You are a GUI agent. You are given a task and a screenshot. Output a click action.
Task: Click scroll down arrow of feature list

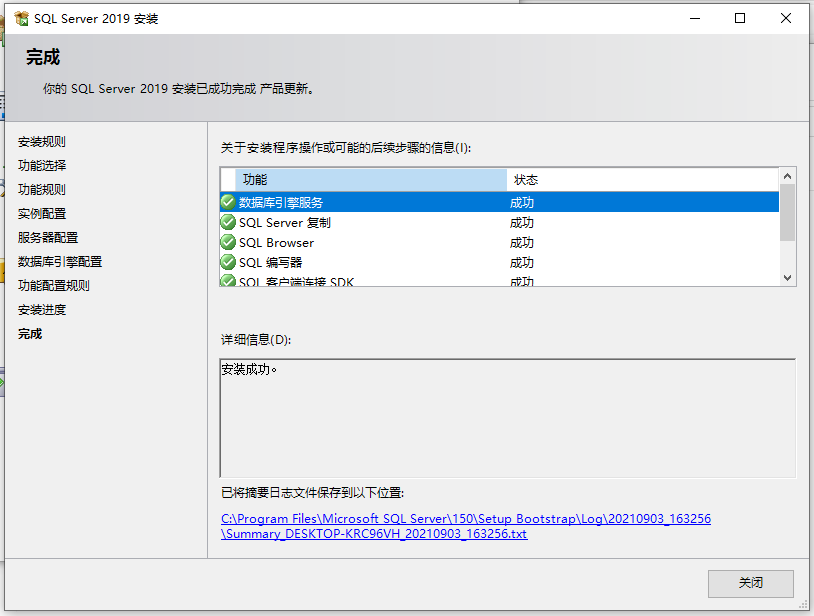click(788, 278)
